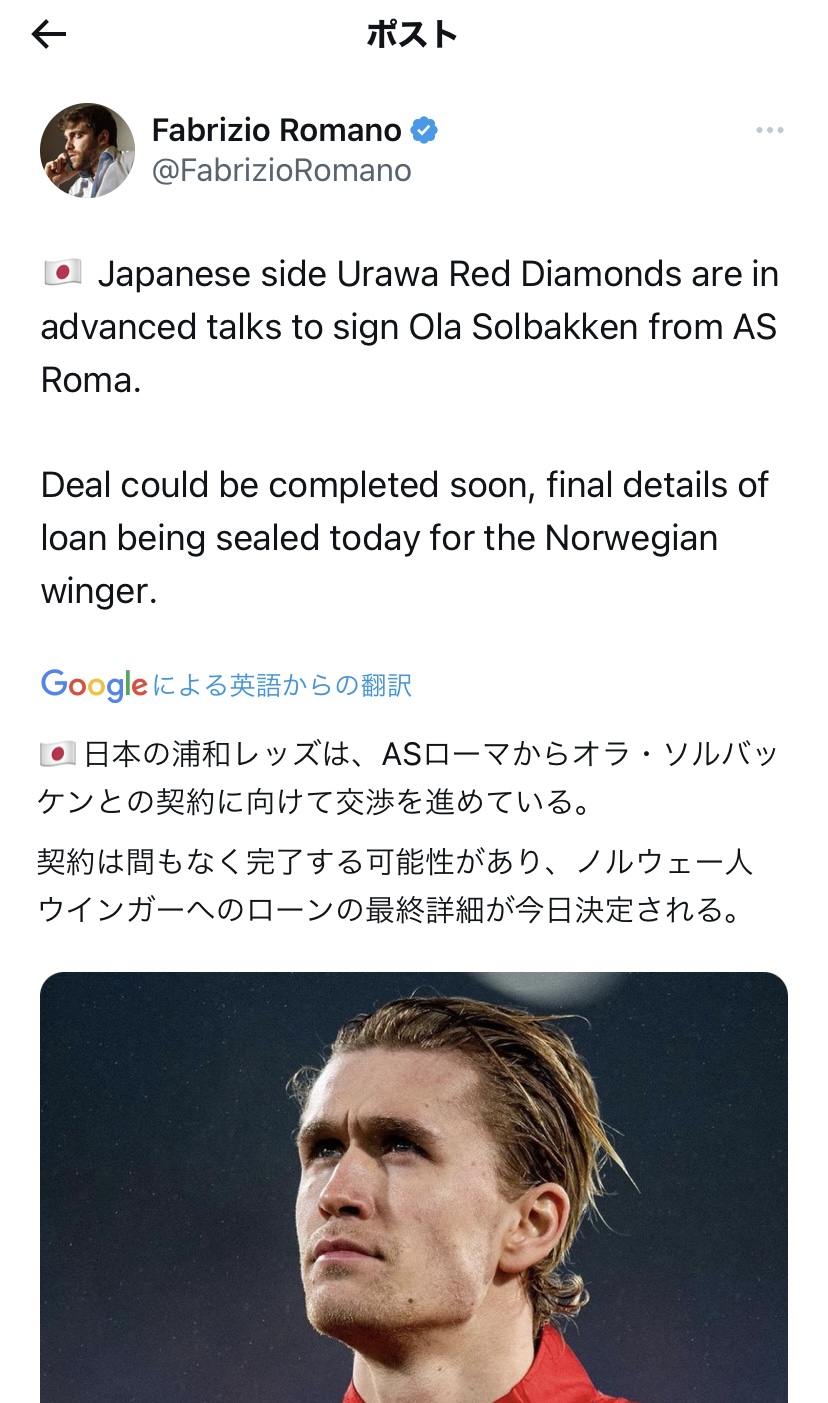
Task: Open the Fabrizio Romano display name
Action: pyautogui.click(x=276, y=130)
